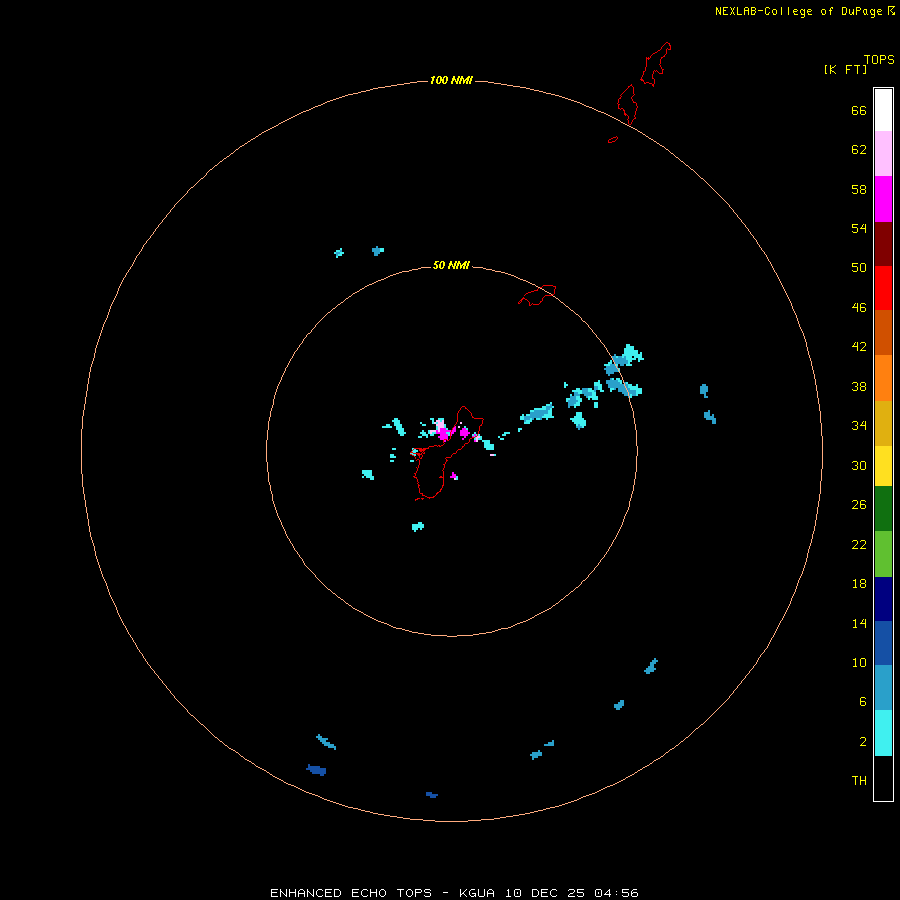Click the Rota island outline on 50 NMI ring
The image size is (900, 900).
click(537, 295)
